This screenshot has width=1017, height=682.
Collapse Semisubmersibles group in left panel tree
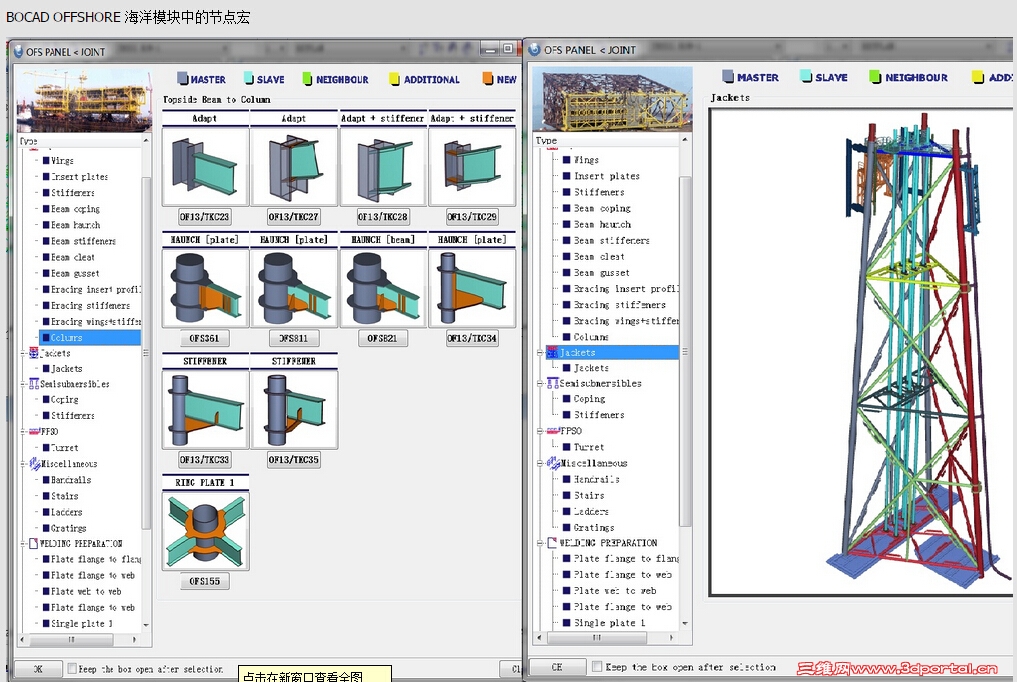23,384
